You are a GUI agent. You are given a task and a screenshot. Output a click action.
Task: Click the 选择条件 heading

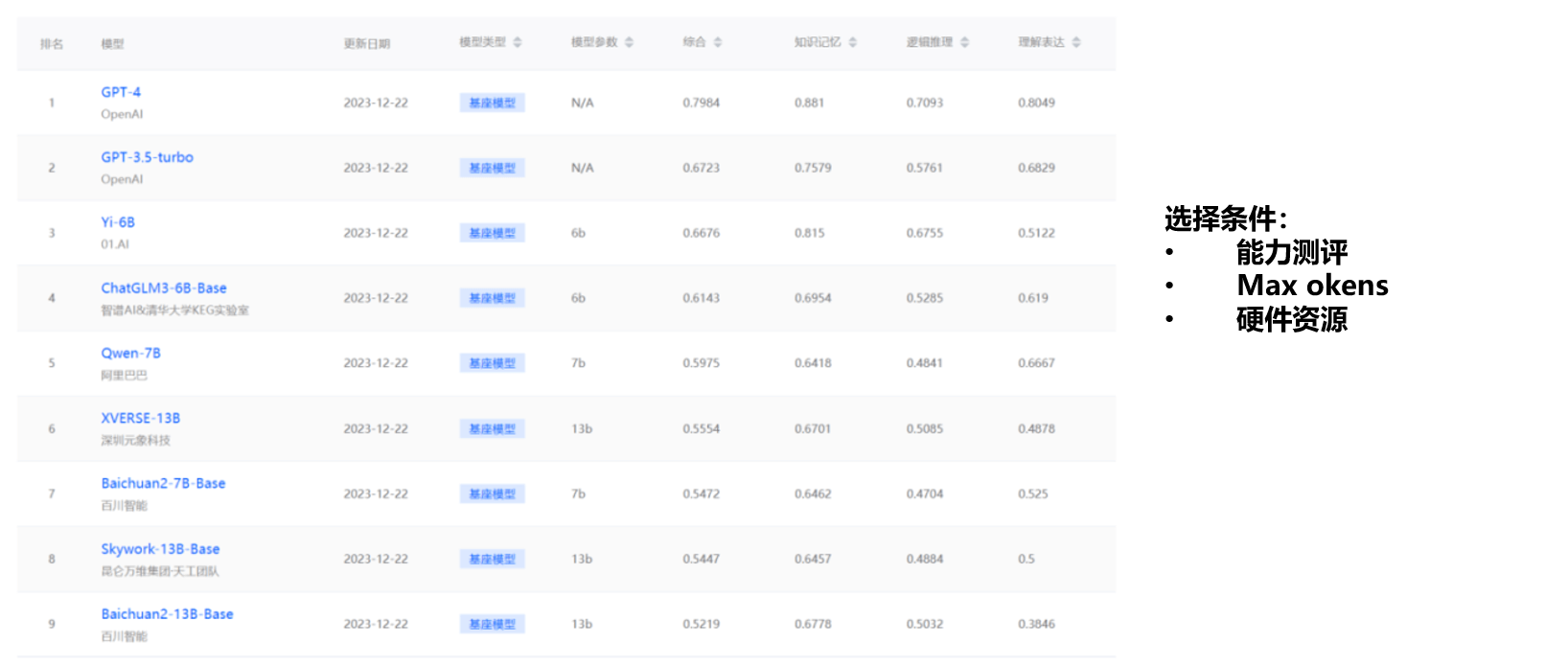click(1226, 219)
